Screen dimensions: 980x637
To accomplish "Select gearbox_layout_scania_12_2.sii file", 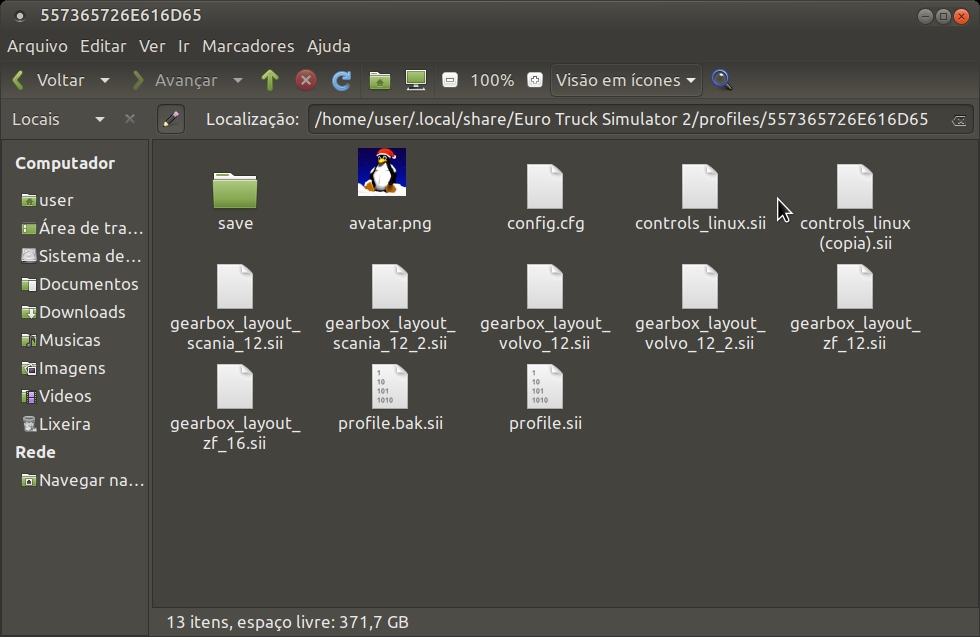I will pyautogui.click(x=390, y=308).
